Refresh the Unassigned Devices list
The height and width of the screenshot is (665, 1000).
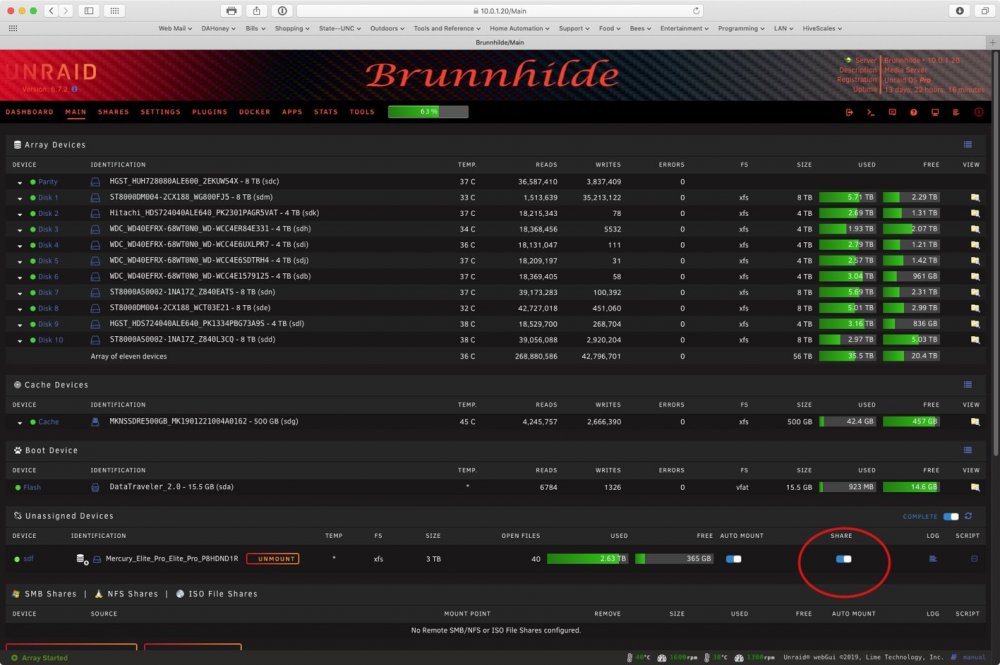(968, 516)
